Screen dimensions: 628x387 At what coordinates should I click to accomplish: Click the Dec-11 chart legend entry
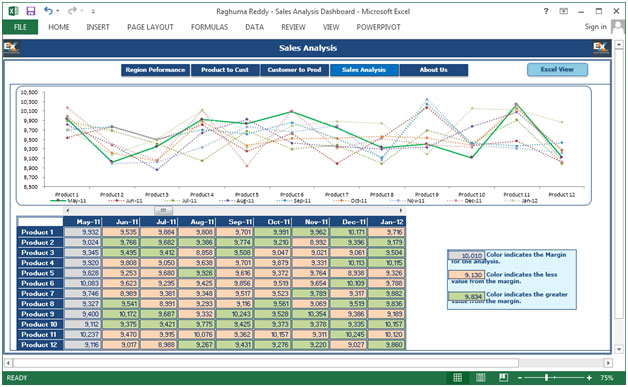(x=465, y=201)
